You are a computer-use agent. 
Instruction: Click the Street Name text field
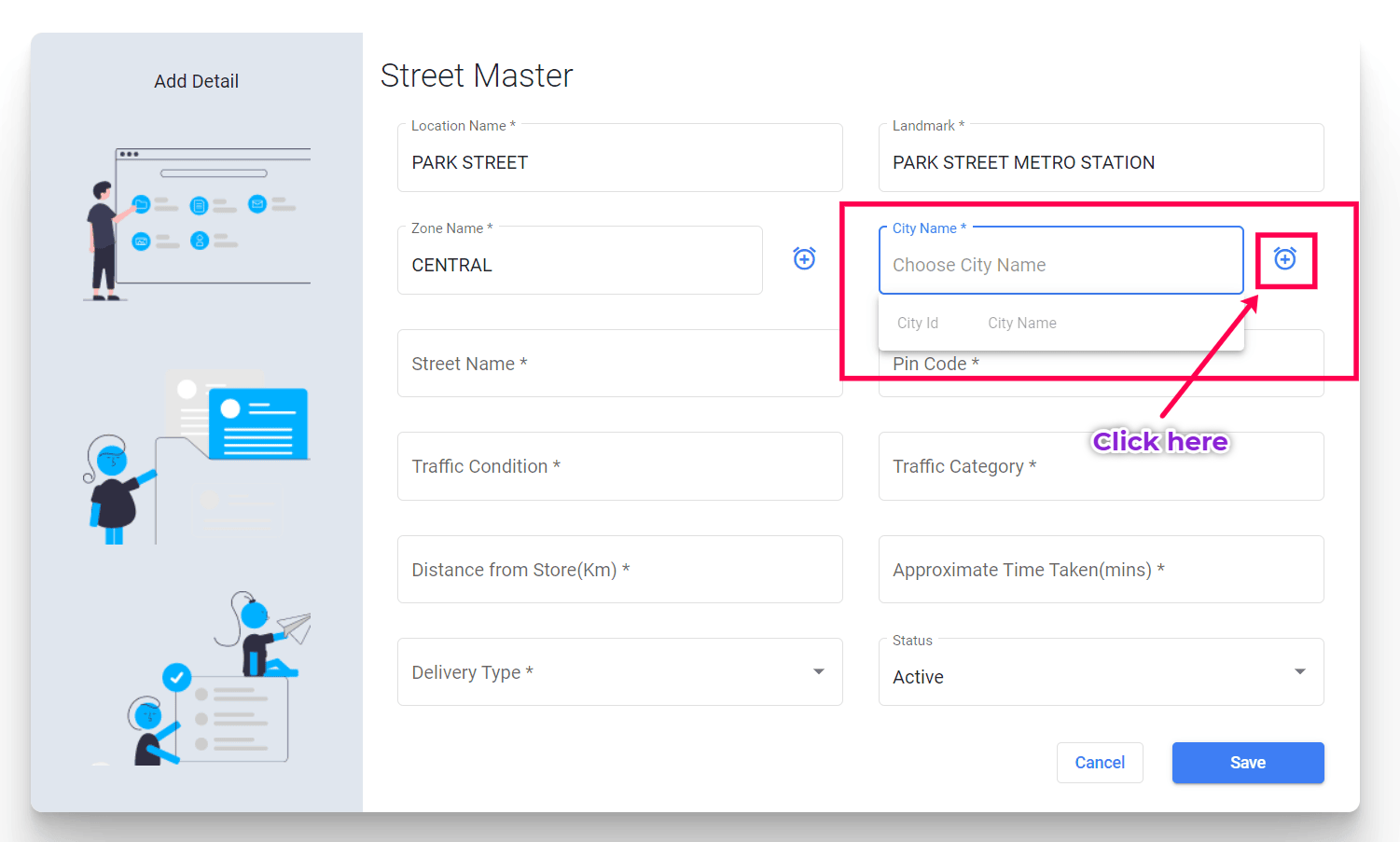619,364
